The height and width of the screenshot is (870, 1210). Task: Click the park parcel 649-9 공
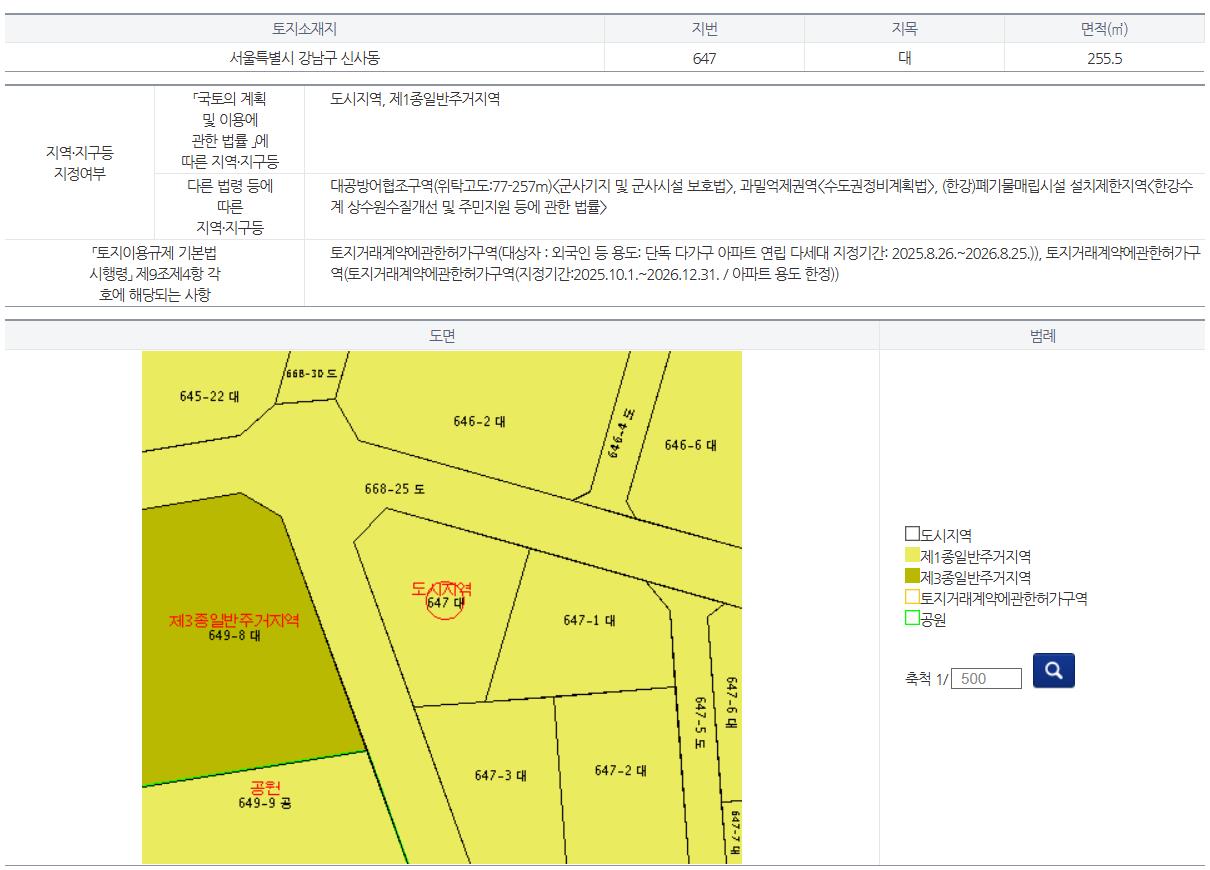coord(265,802)
